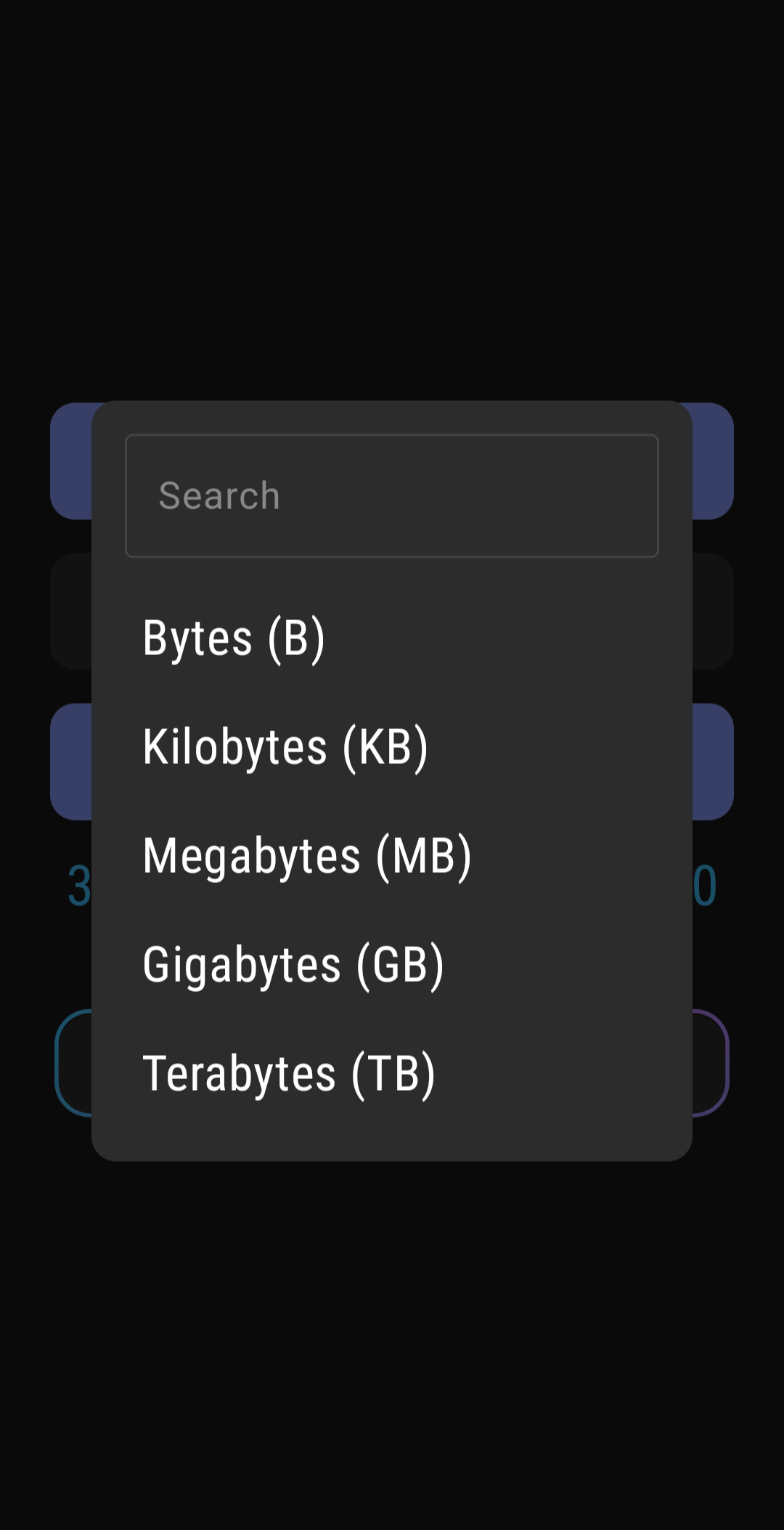
Task: Tap the blue digit 0 beside the popup
Action: 705,886
